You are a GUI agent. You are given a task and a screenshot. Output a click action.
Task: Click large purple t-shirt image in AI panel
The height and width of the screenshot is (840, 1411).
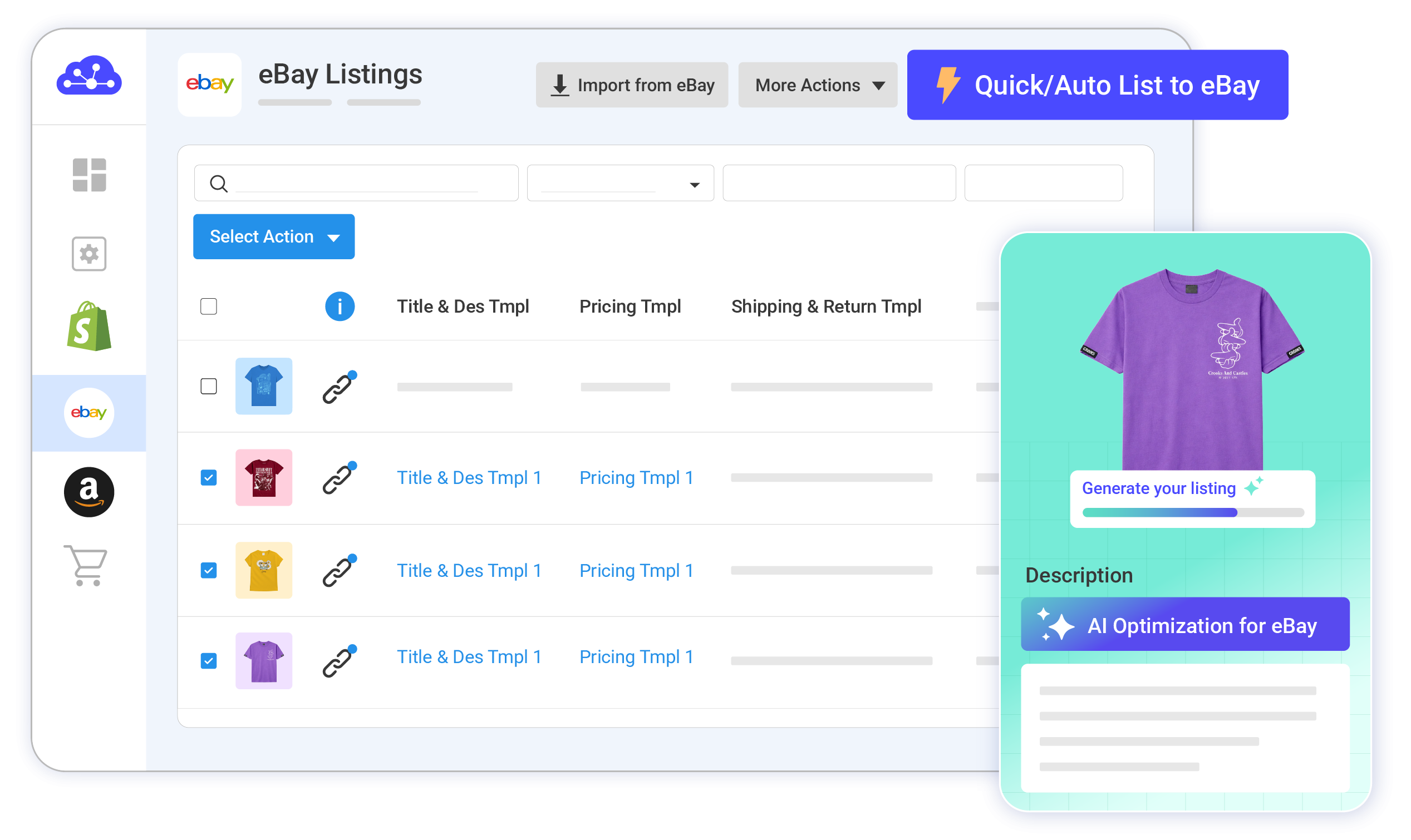click(x=1193, y=370)
